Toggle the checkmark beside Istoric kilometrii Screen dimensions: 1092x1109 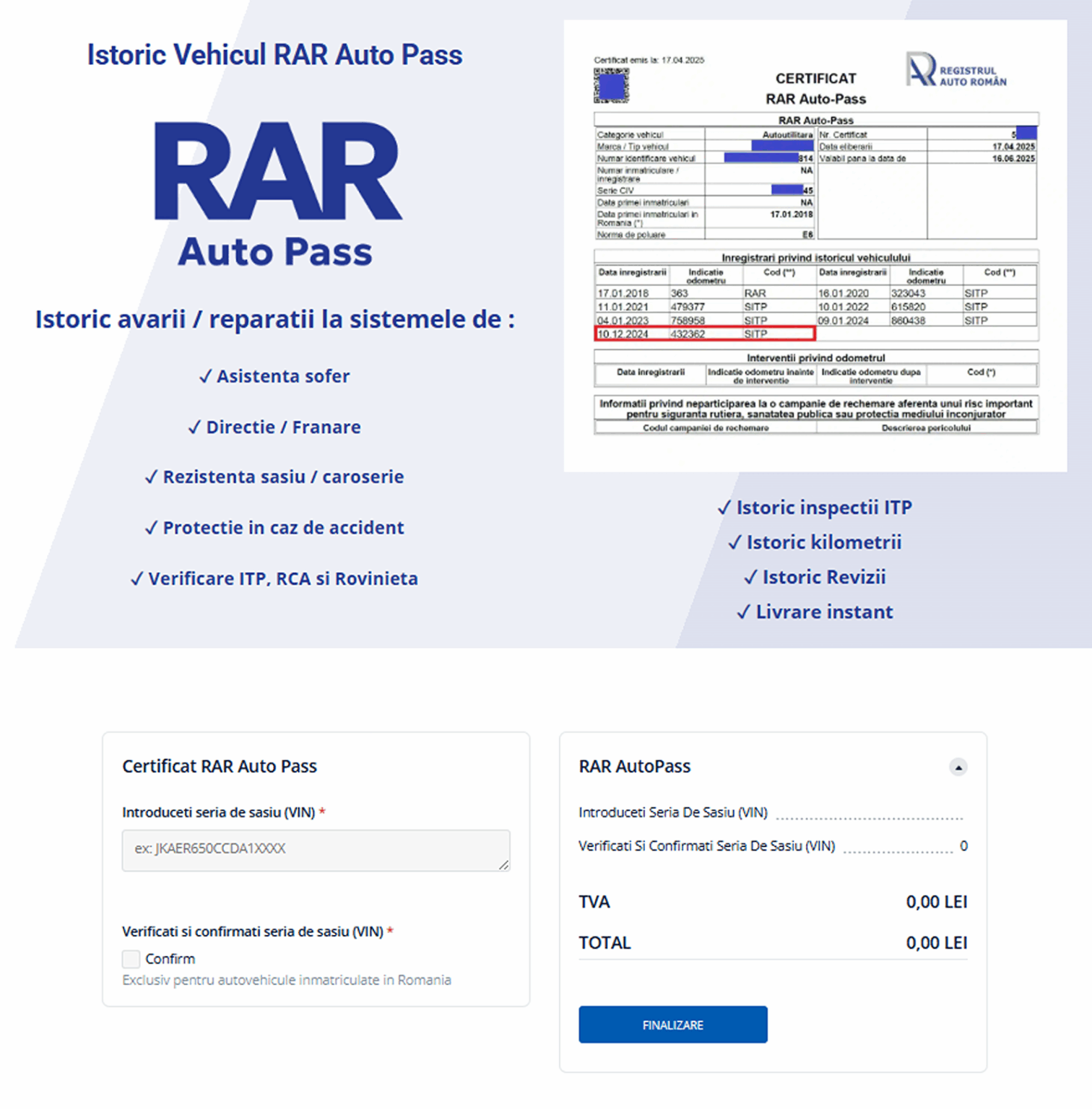click(734, 542)
